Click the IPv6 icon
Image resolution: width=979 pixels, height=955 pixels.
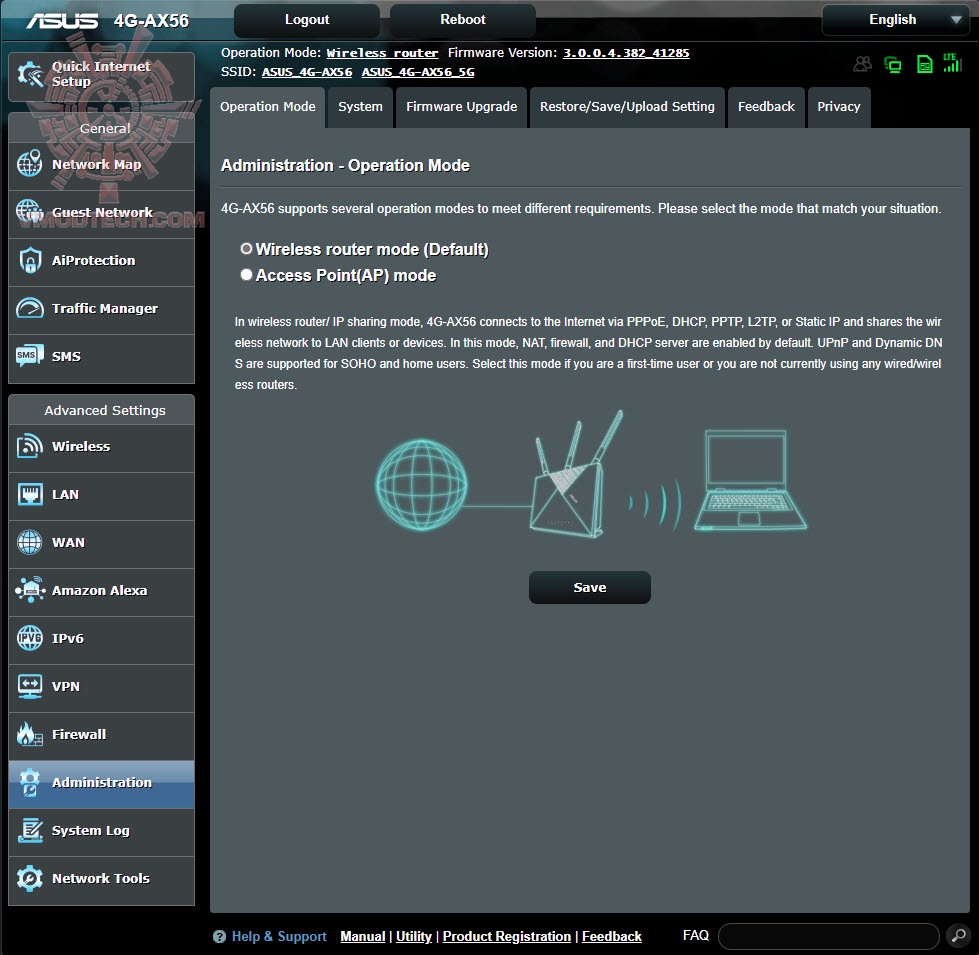pos(29,638)
